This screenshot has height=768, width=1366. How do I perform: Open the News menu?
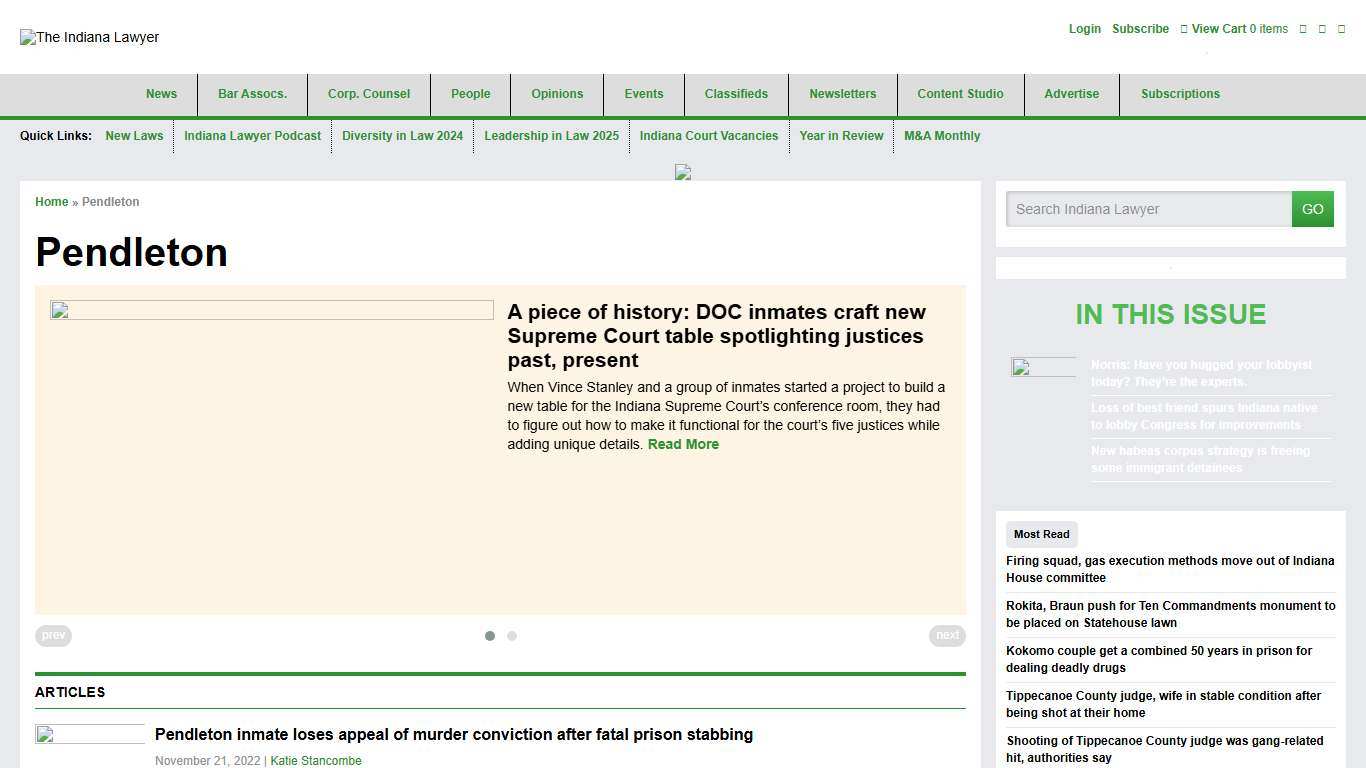tap(161, 94)
